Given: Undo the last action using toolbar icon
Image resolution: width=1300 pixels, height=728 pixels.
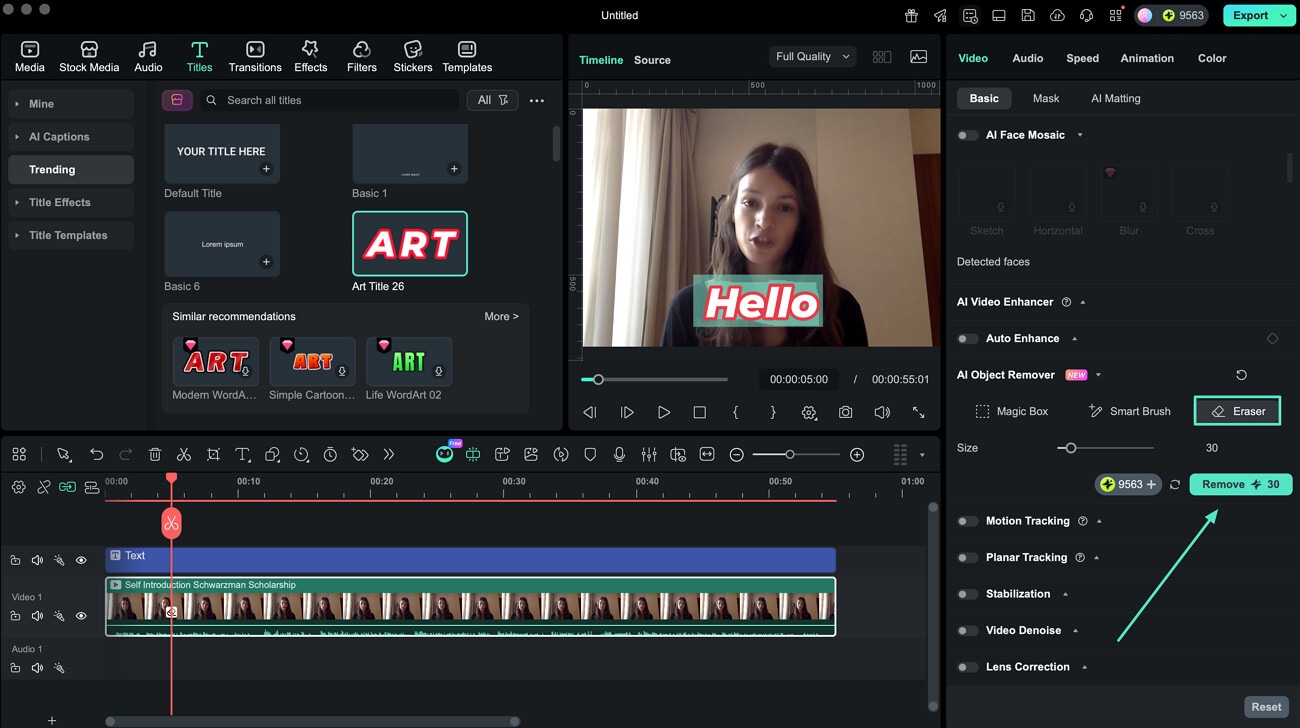Looking at the screenshot, I should (x=96, y=454).
